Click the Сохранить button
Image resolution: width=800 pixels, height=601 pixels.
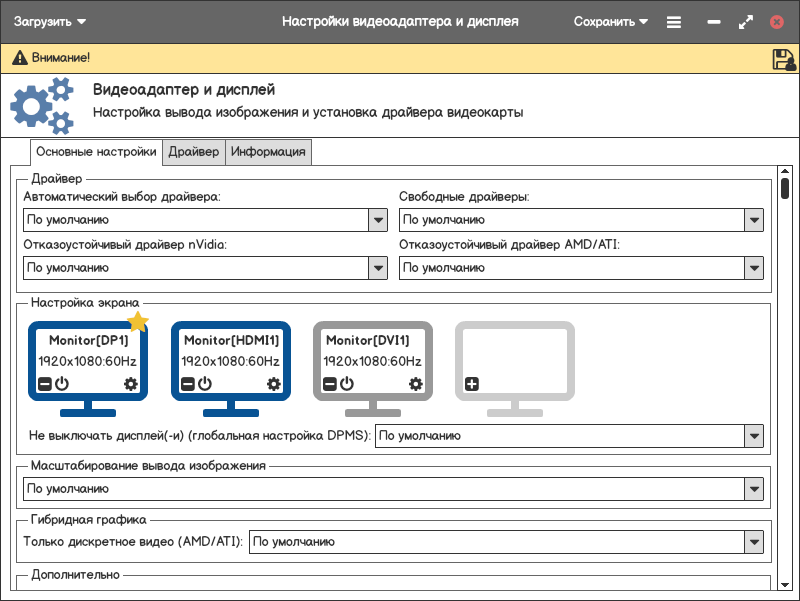(611, 21)
